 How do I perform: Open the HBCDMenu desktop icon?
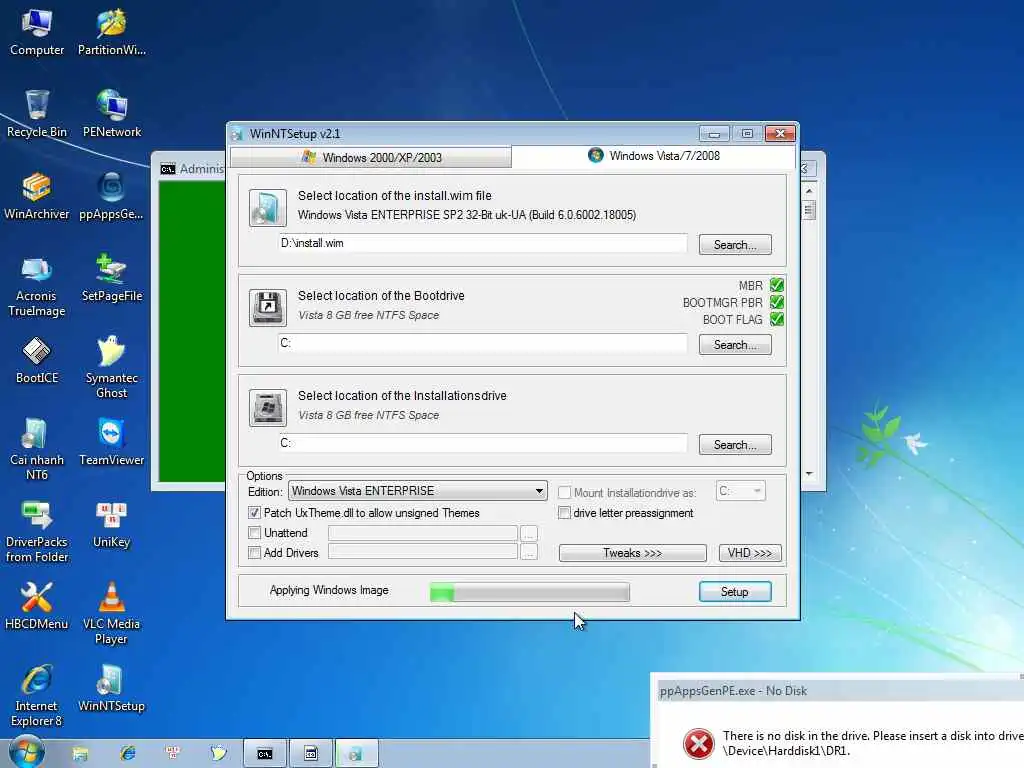point(37,607)
